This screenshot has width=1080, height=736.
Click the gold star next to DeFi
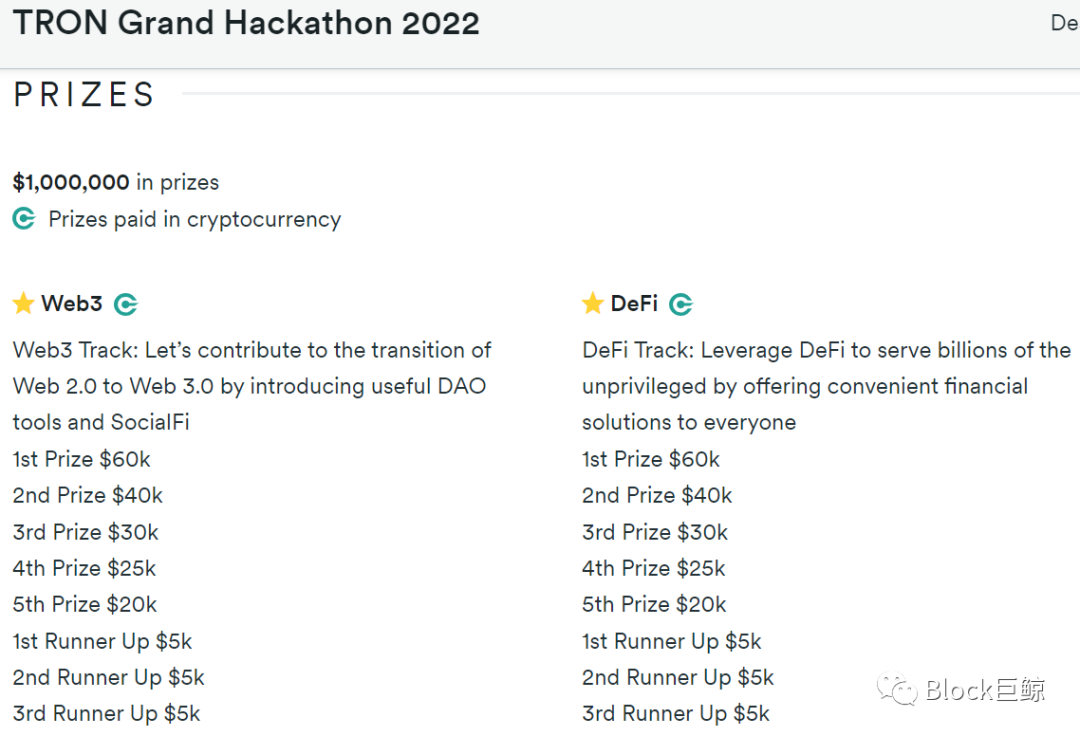593,303
